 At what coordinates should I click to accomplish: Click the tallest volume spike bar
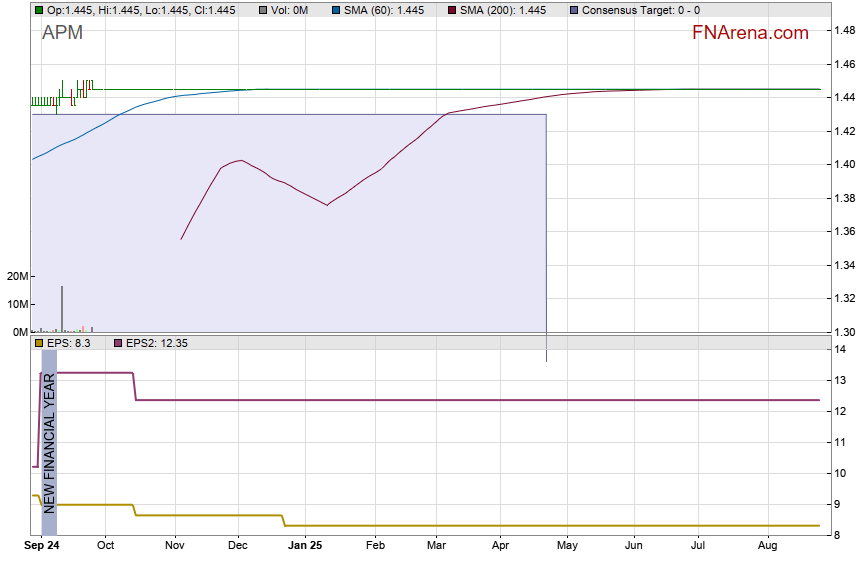(x=62, y=308)
